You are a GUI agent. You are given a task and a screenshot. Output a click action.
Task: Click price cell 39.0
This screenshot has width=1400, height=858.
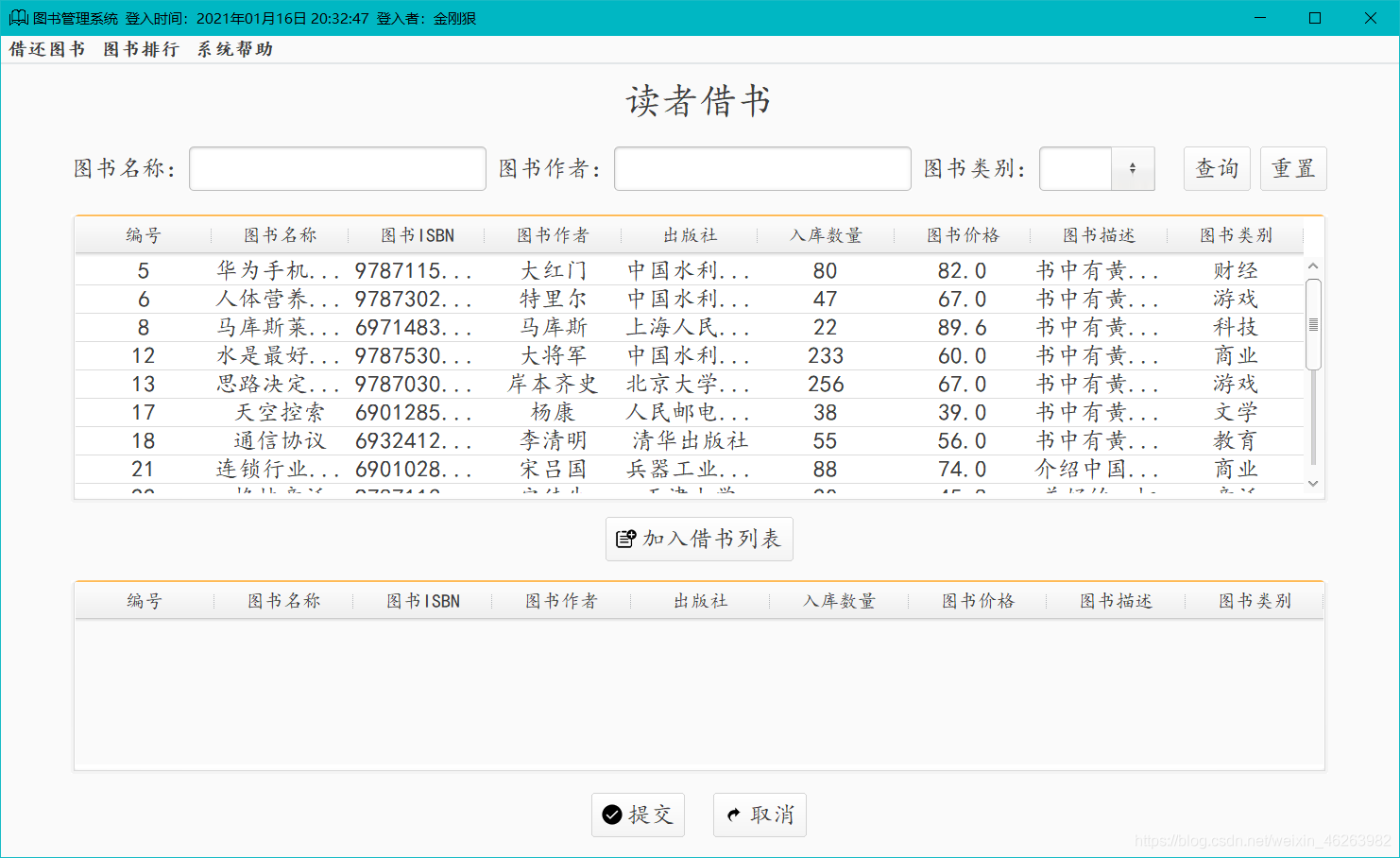963,412
